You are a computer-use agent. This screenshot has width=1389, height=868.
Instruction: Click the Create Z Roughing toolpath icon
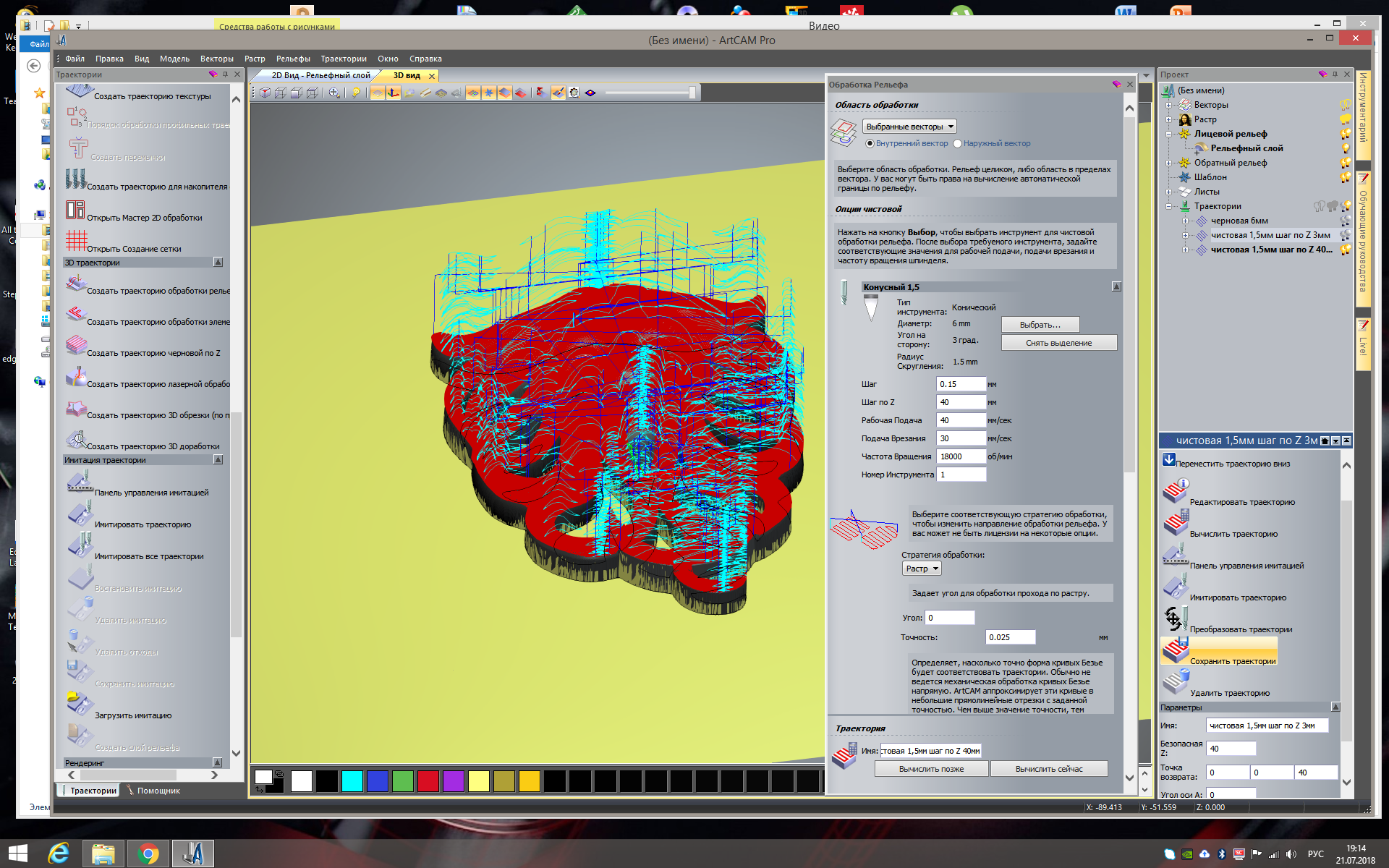76,345
